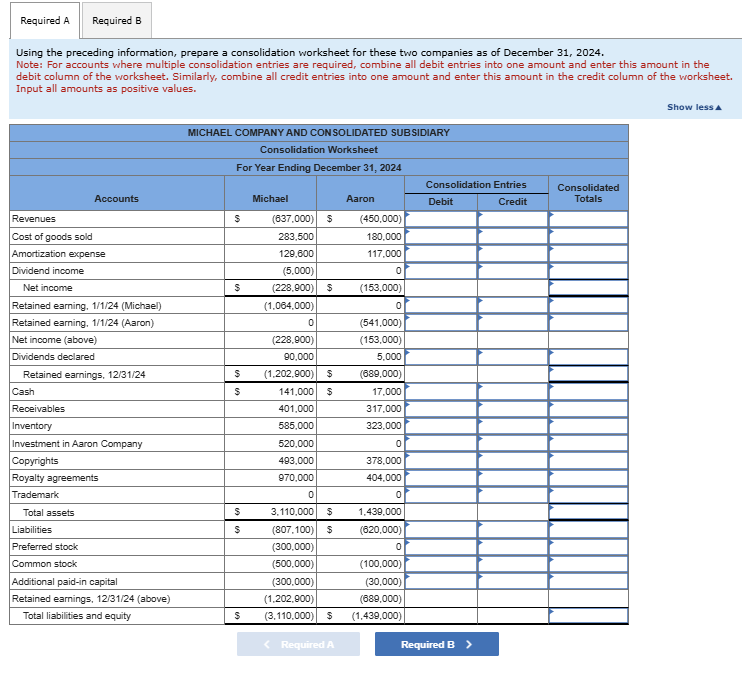743x675 pixels.
Task: Select Cash credit input cell
Action: click(513, 392)
